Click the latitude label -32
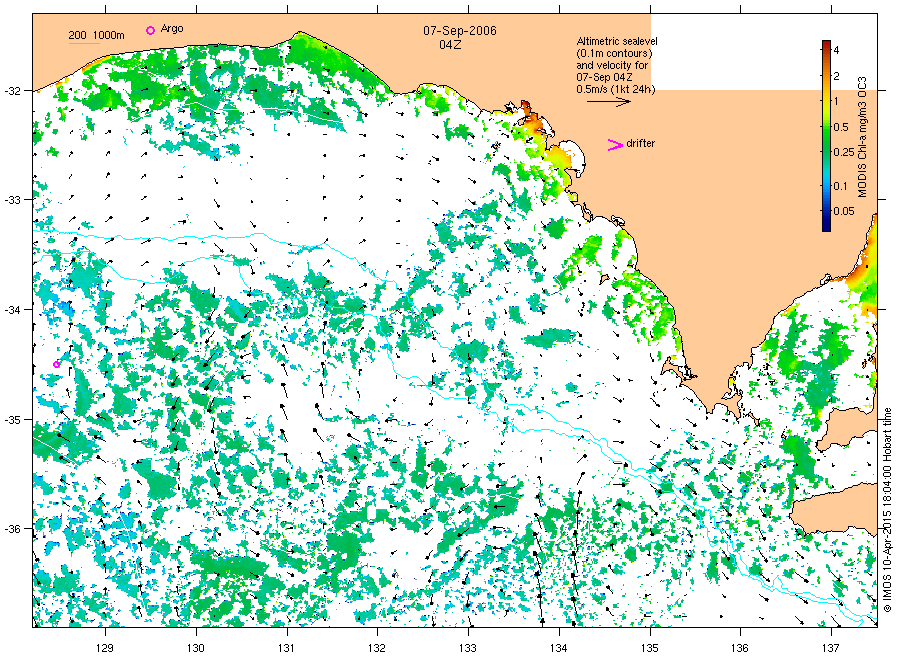The image size is (900, 660). pyautogui.click(x=13, y=91)
